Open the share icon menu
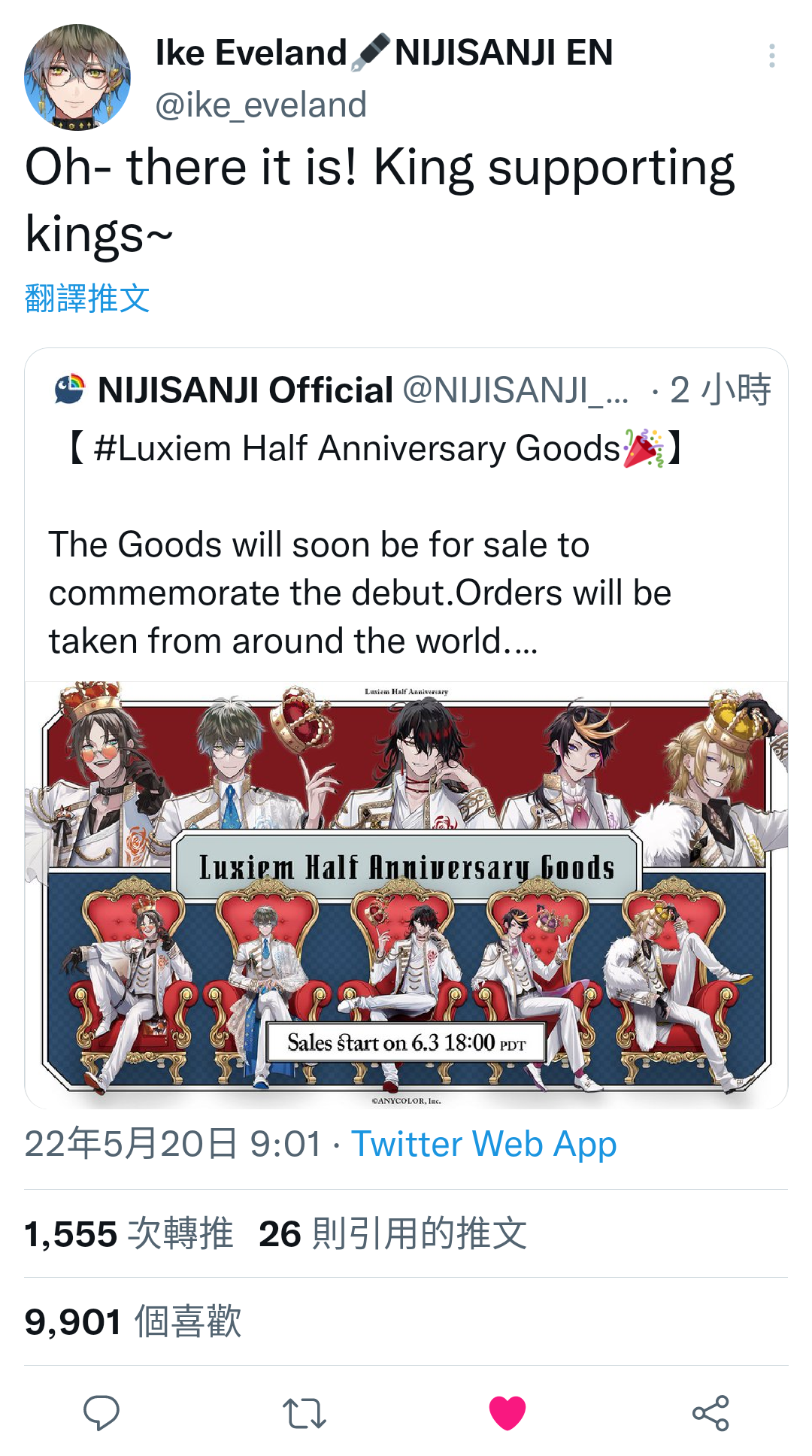 click(710, 1412)
